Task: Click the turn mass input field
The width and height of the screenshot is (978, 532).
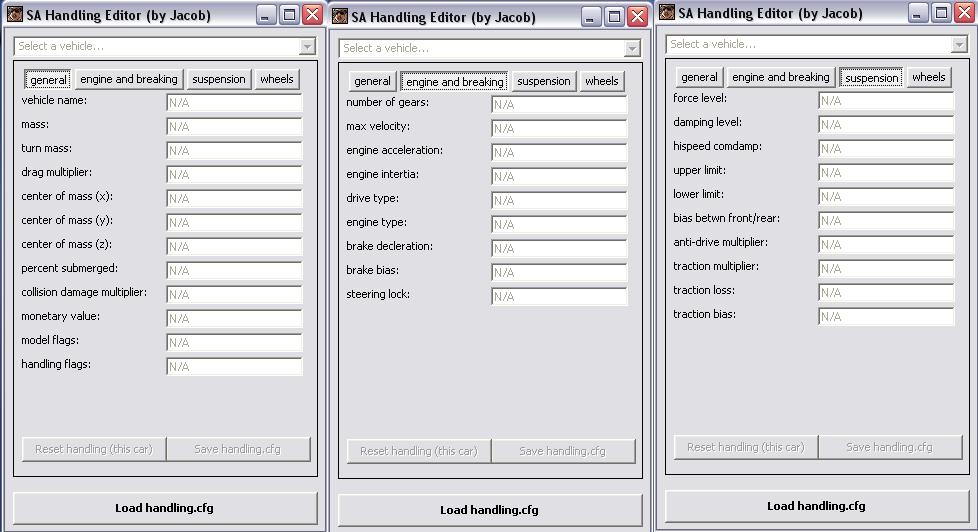Action: 234,150
